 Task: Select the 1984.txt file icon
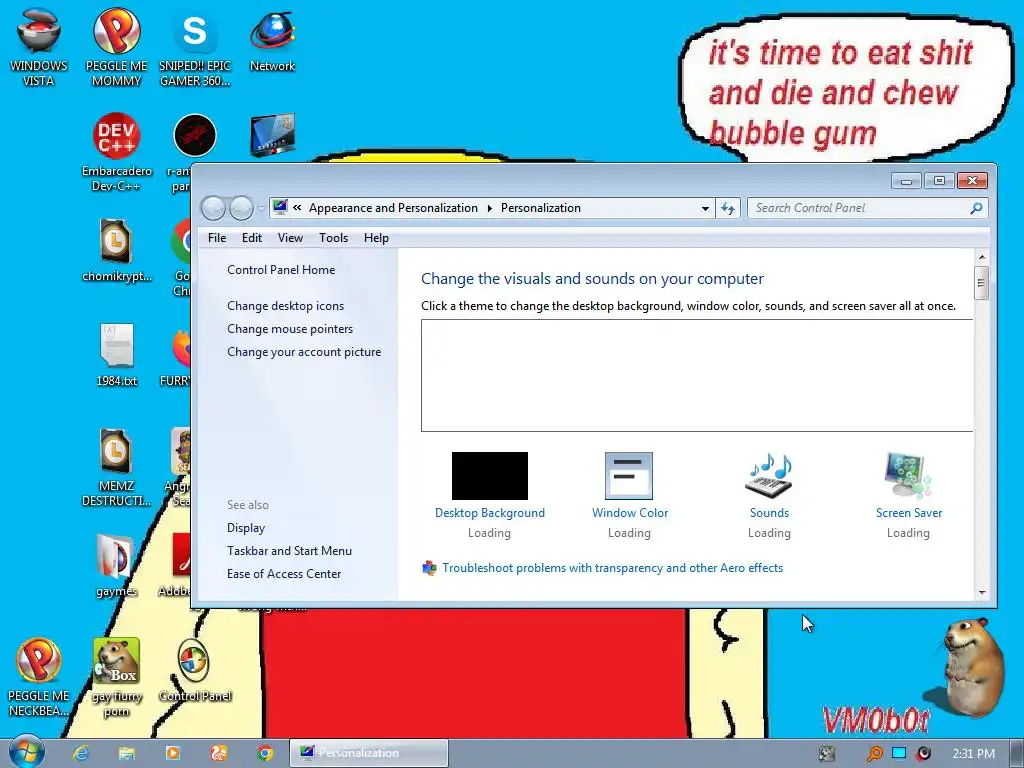click(116, 355)
